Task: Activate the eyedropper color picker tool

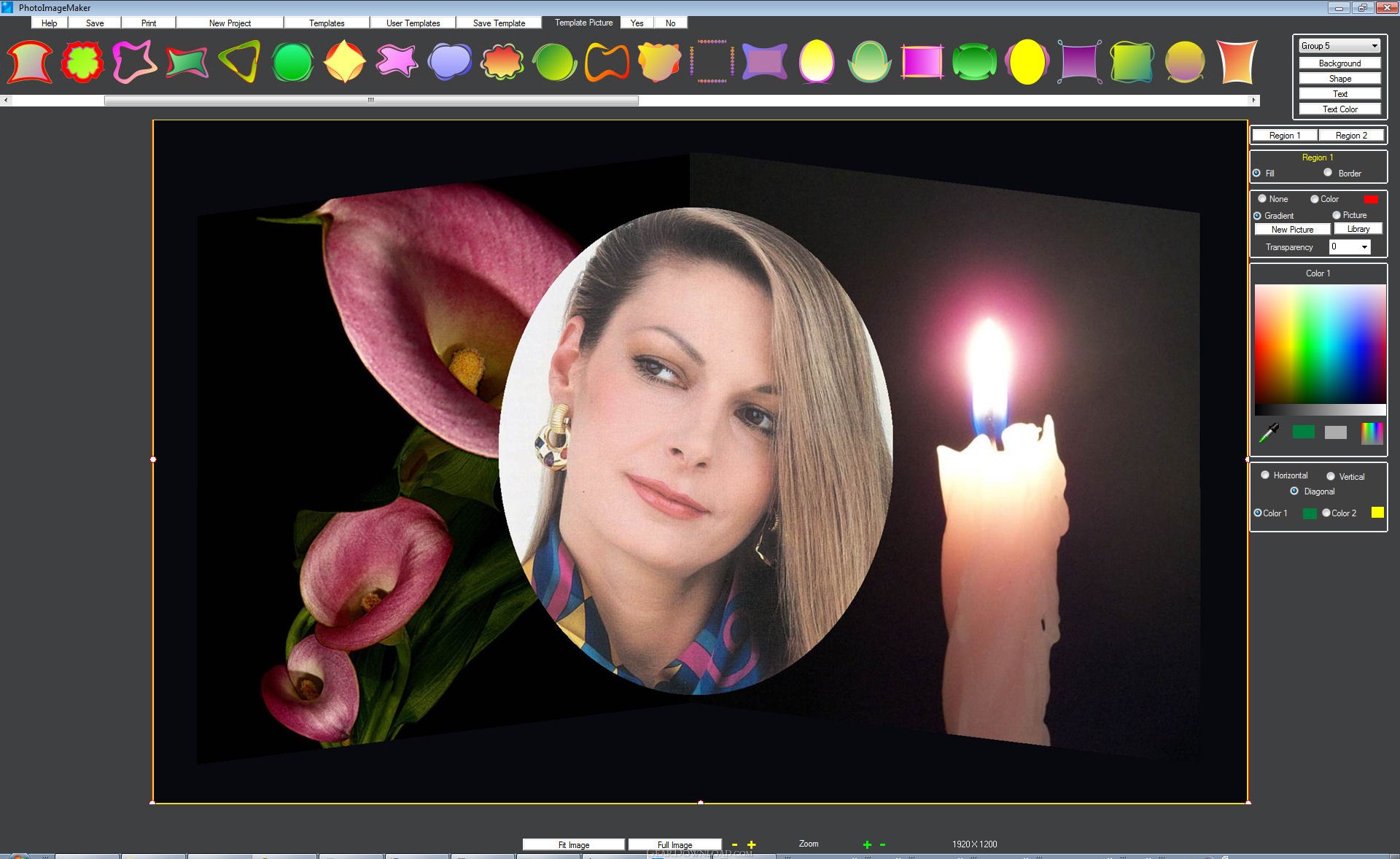Action: [x=1269, y=432]
